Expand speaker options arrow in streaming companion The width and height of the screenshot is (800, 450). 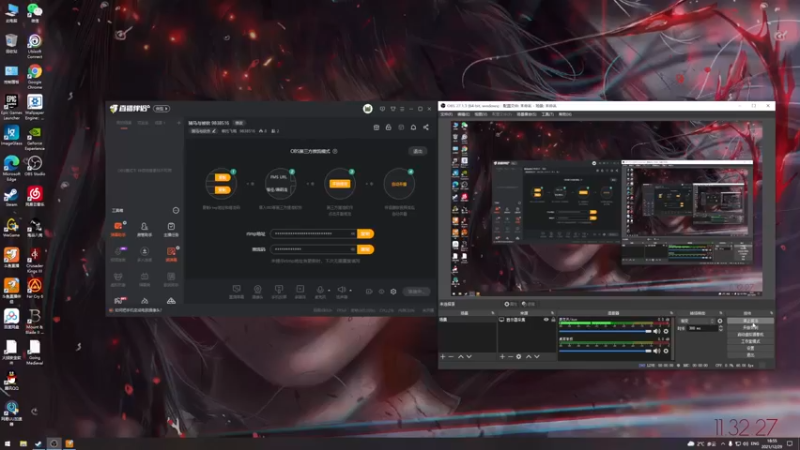coord(351,290)
